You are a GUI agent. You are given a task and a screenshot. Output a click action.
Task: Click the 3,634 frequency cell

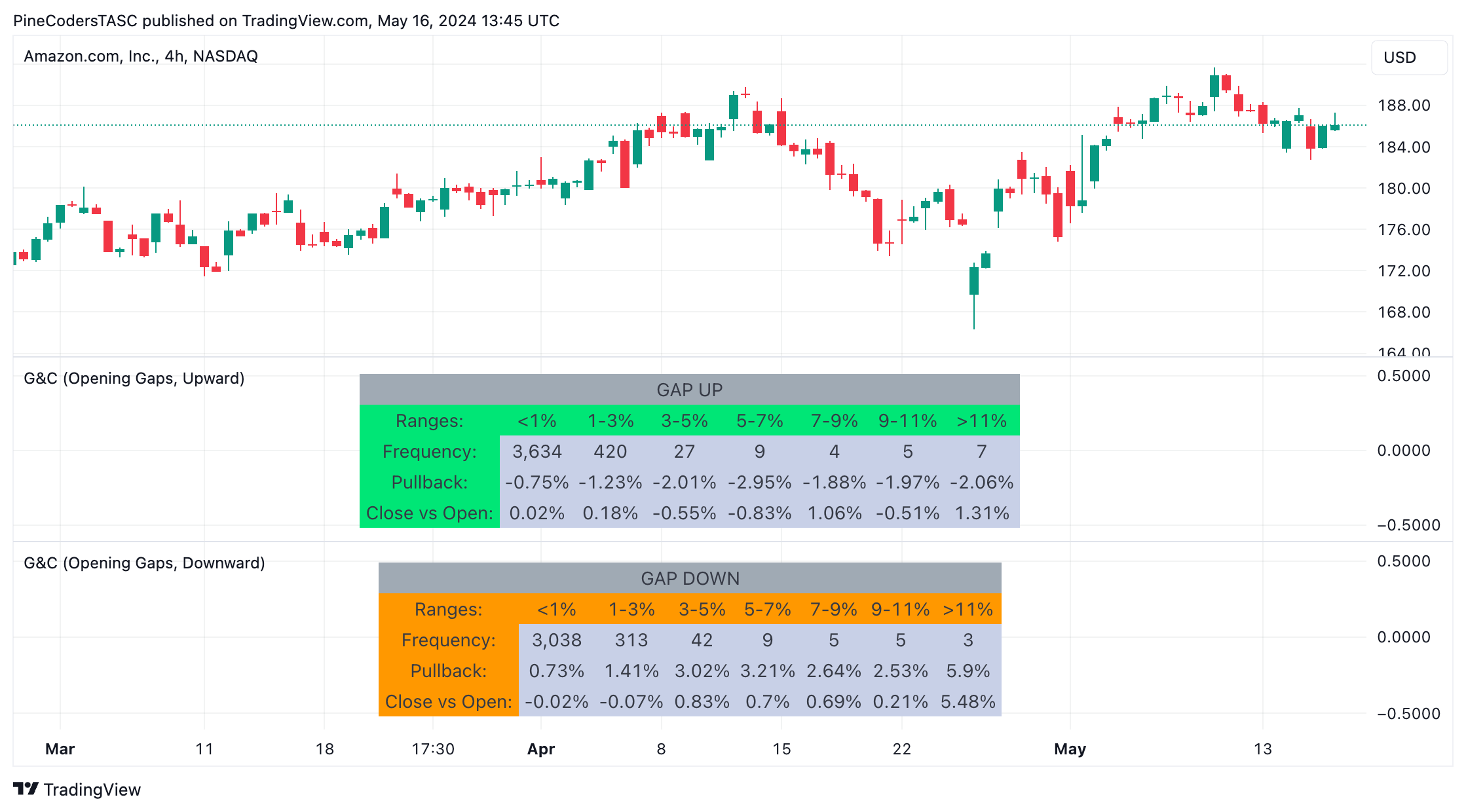pos(537,451)
